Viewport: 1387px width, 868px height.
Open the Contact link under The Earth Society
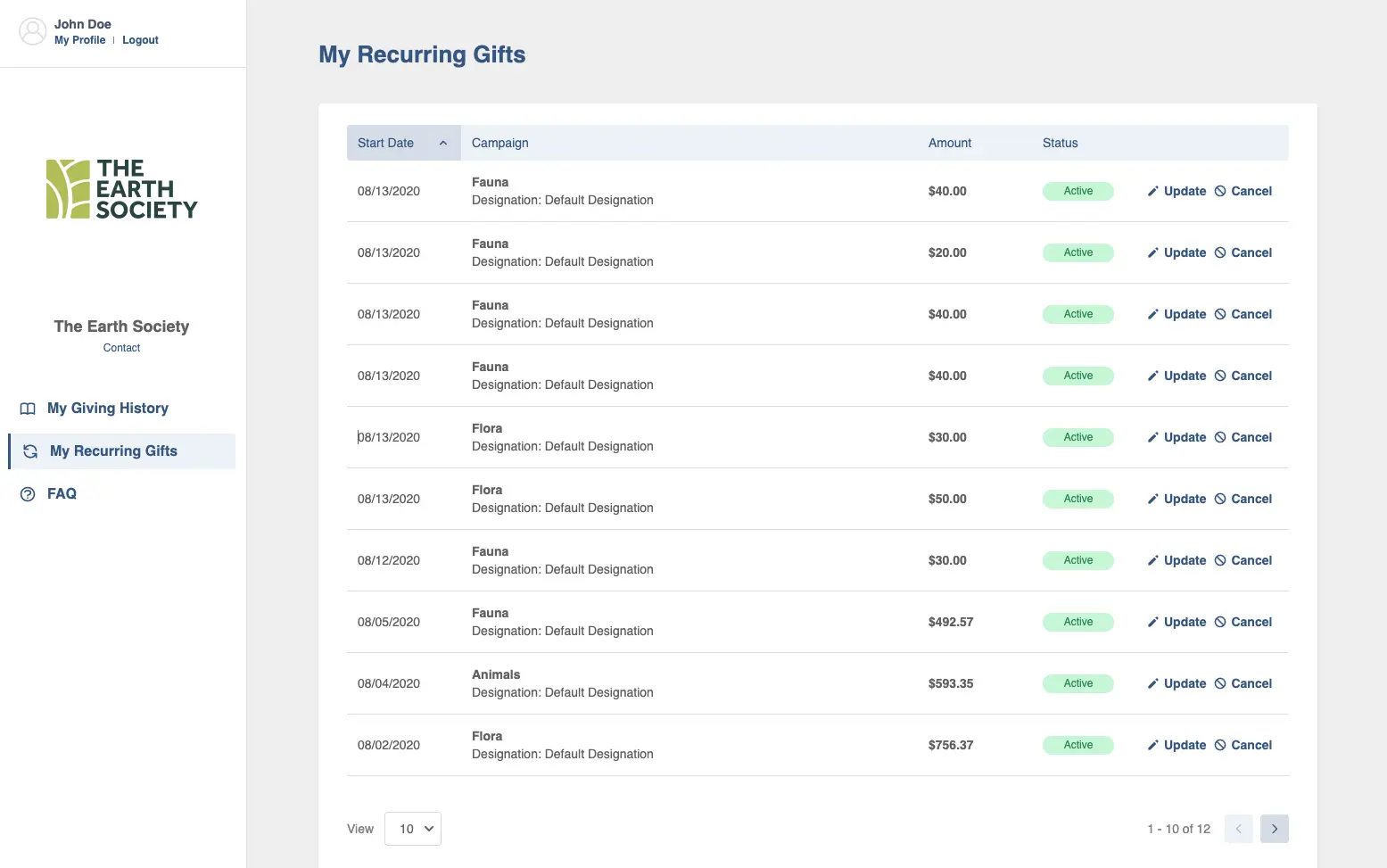[x=121, y=348]
